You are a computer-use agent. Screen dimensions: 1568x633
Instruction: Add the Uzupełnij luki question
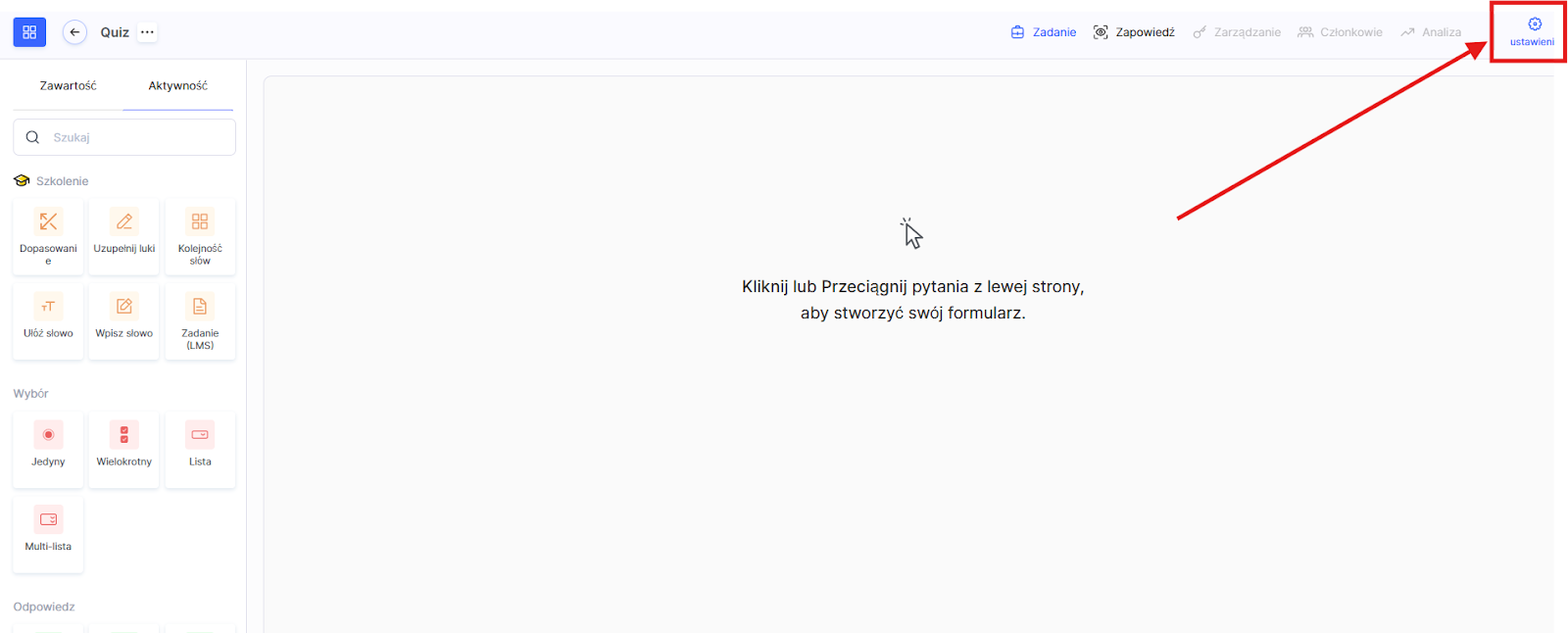coord(124,236)
